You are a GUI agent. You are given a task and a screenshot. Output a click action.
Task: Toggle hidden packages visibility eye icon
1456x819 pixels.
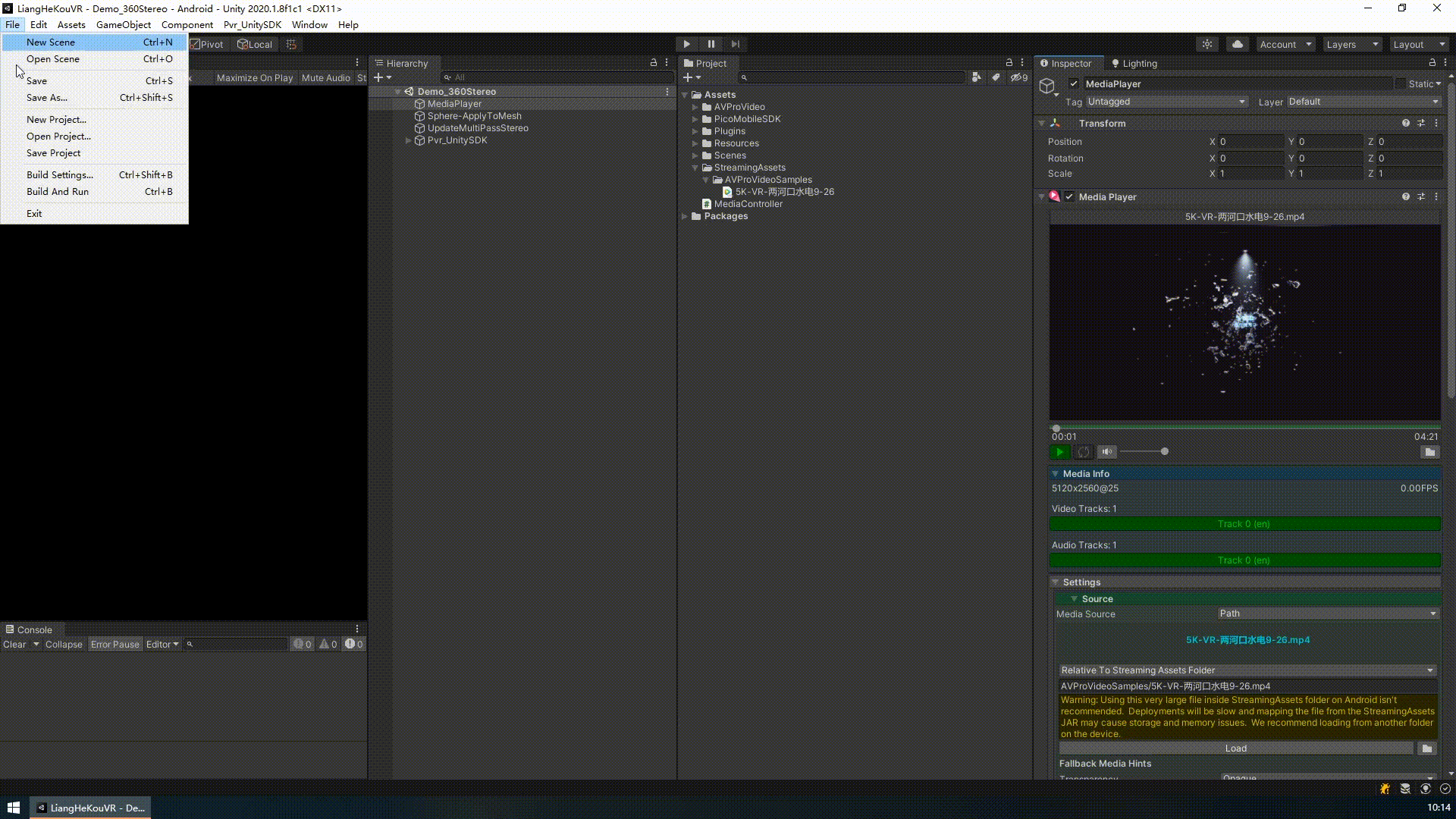point(1019,77)
